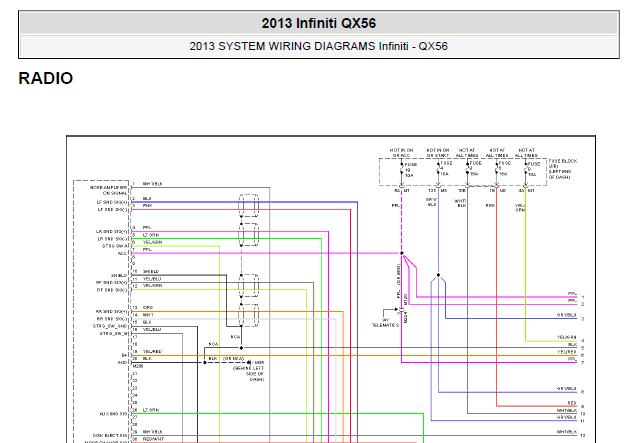This screenshot has width=637, height=443.
Task: Click the "(BEHIND LEFT SIDE OF DASH)" note
Action: 248,374
